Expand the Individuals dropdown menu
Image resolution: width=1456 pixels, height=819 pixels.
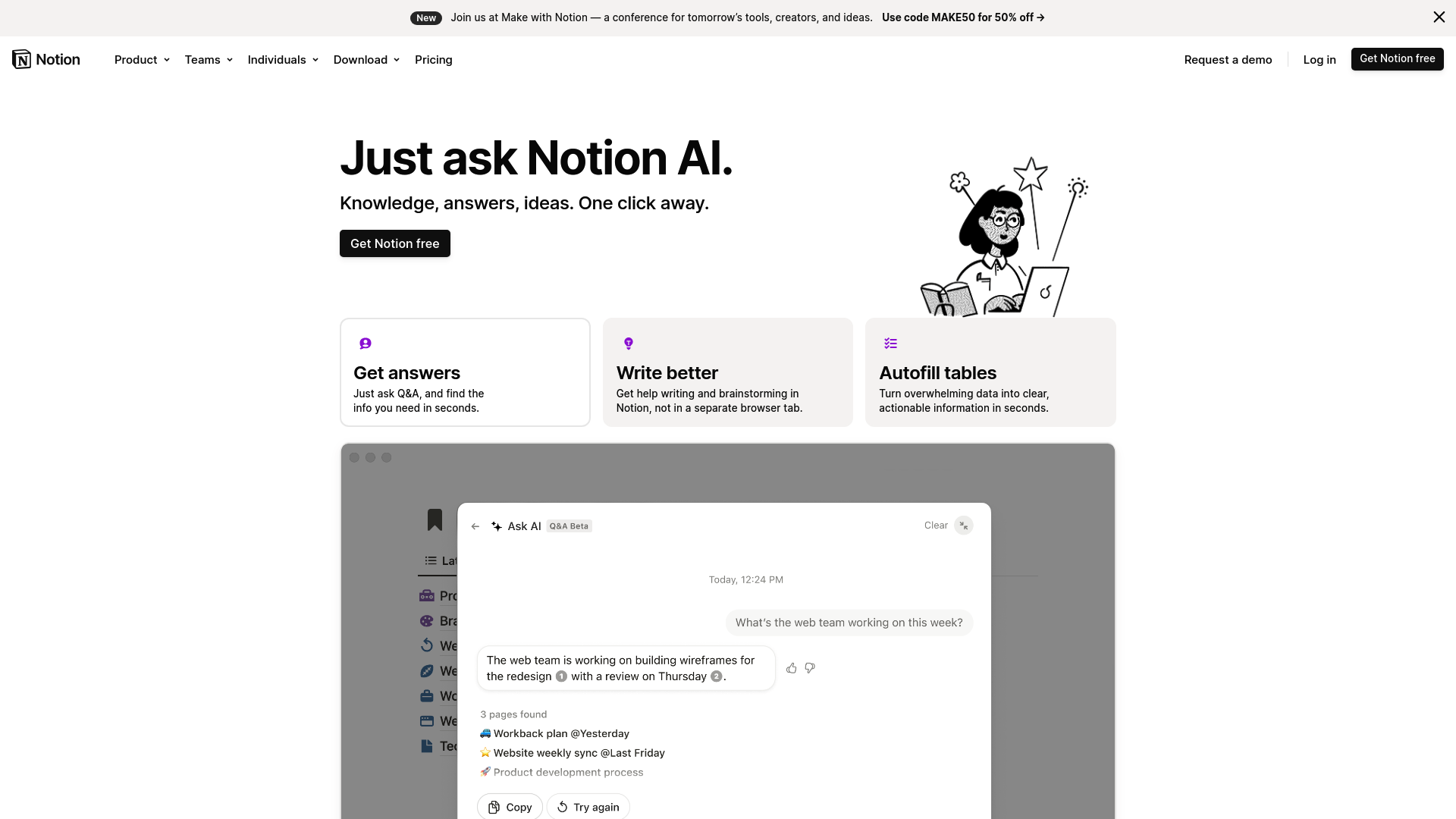click(283, 59)
